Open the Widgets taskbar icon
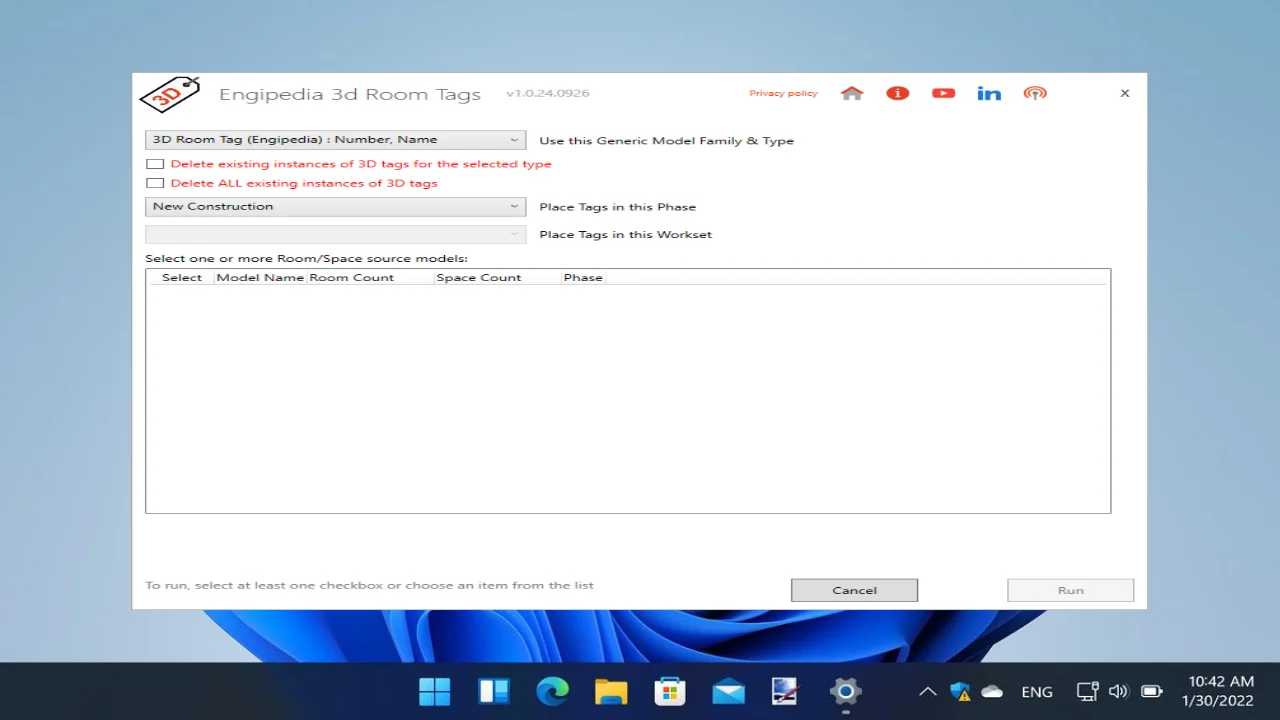1280x720 pixels. point(493,691)
